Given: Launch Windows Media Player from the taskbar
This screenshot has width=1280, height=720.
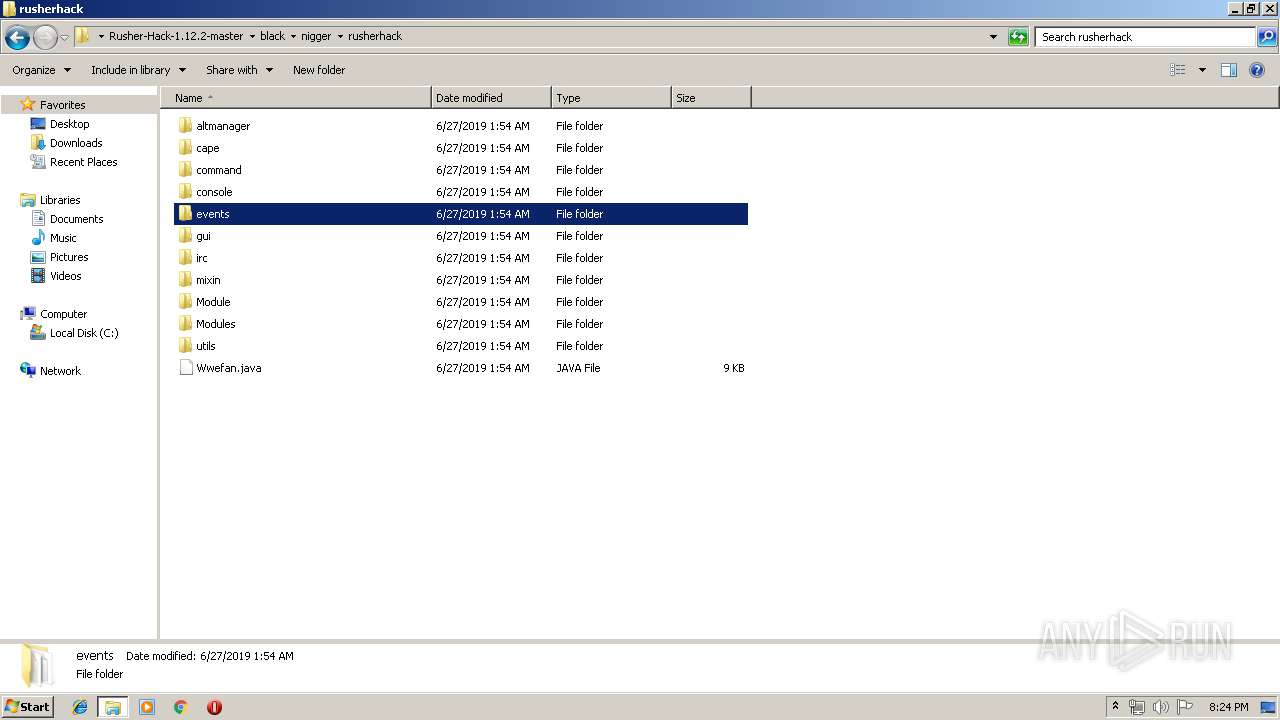Looking at the screenshot, I should [147, 707].
